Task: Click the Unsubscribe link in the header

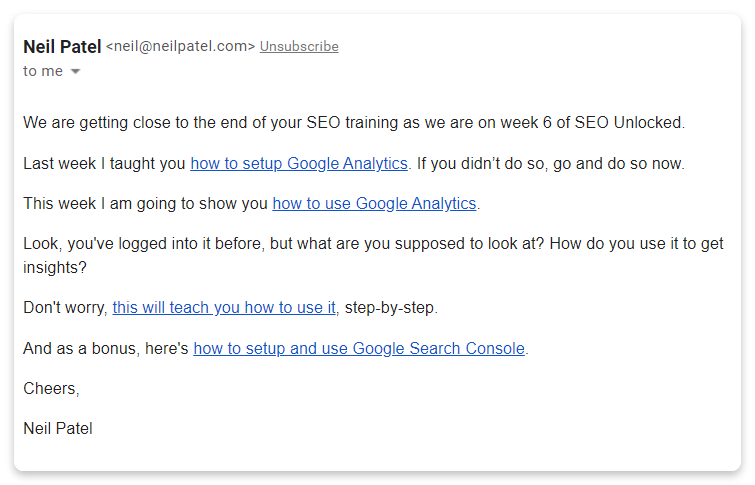Action: tap(299, 46)
